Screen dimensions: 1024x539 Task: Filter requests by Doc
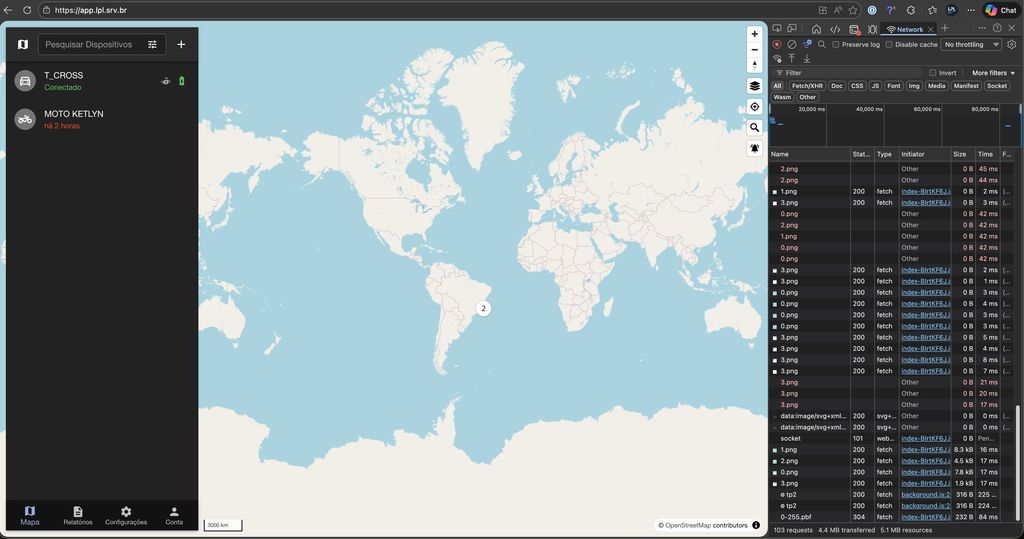coord(837,86)
